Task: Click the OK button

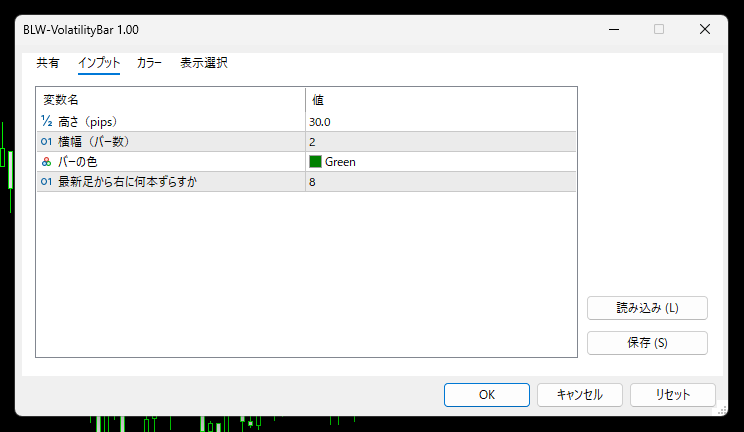Action: coord(487,395)
